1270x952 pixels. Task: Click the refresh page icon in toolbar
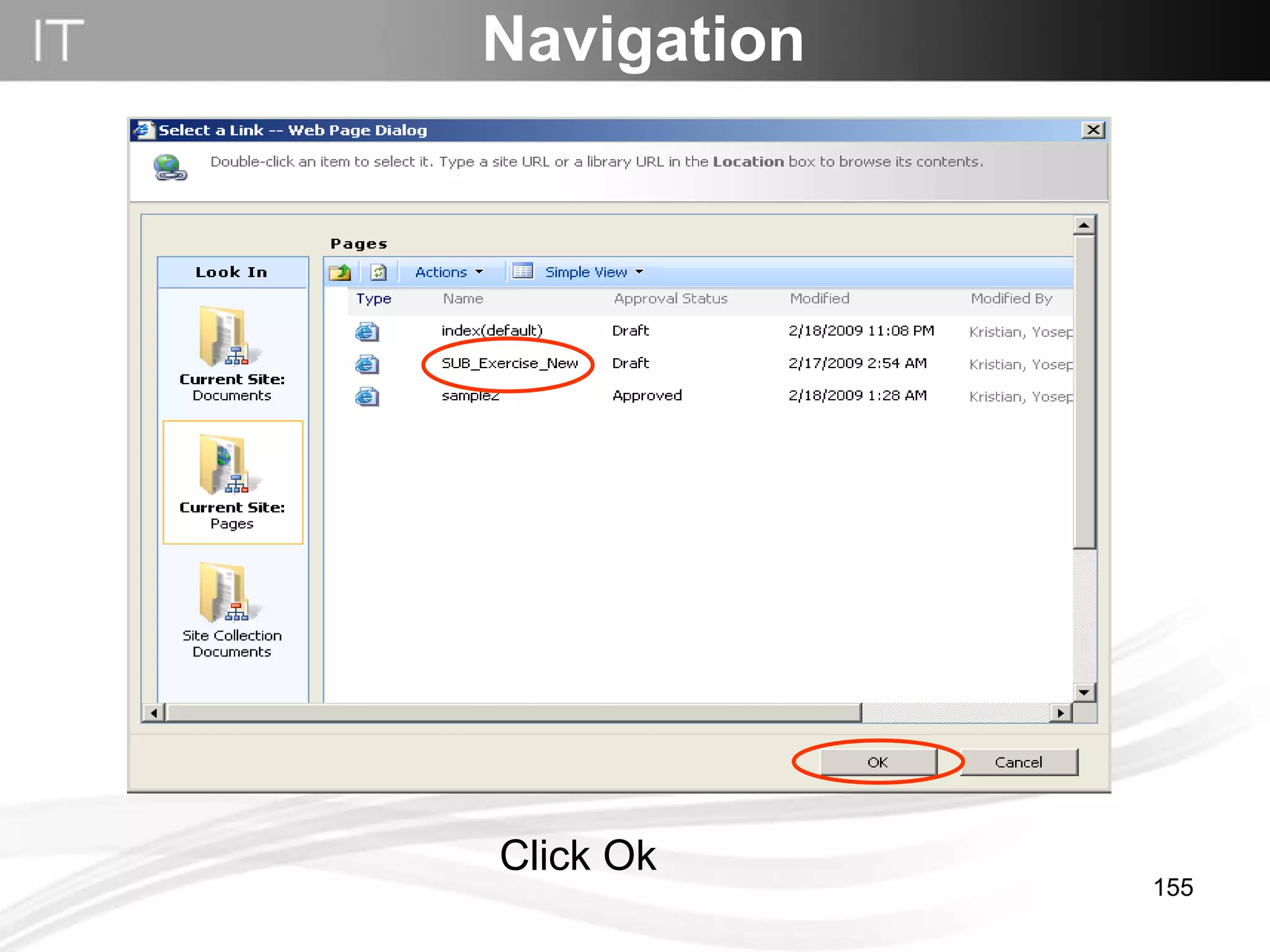(x=378, y=272)
